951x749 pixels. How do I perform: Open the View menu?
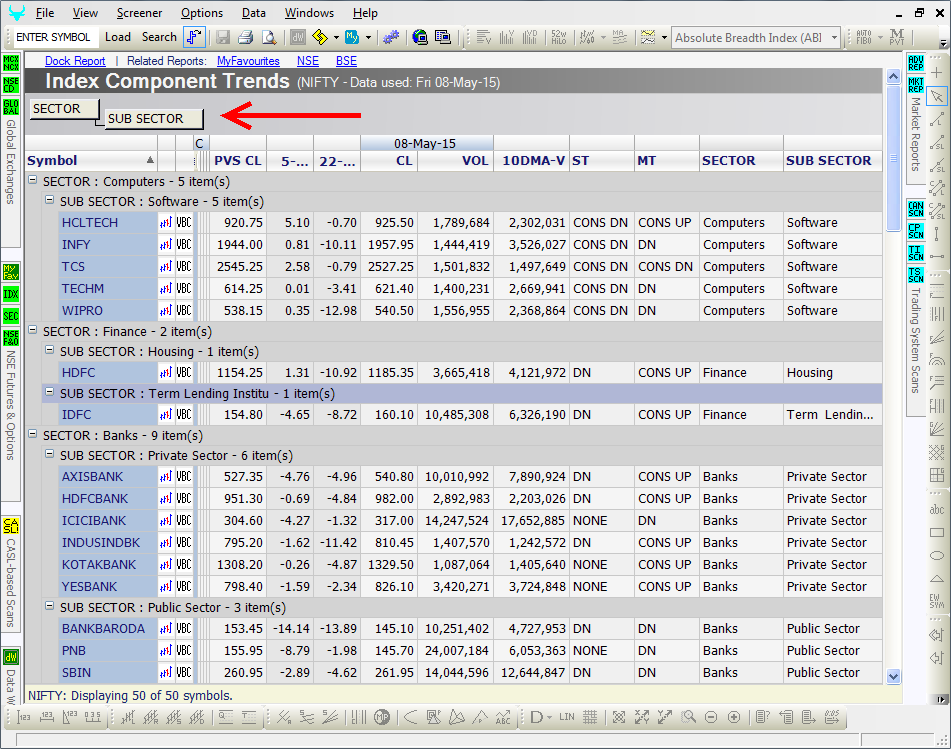(x=85, y=13)
